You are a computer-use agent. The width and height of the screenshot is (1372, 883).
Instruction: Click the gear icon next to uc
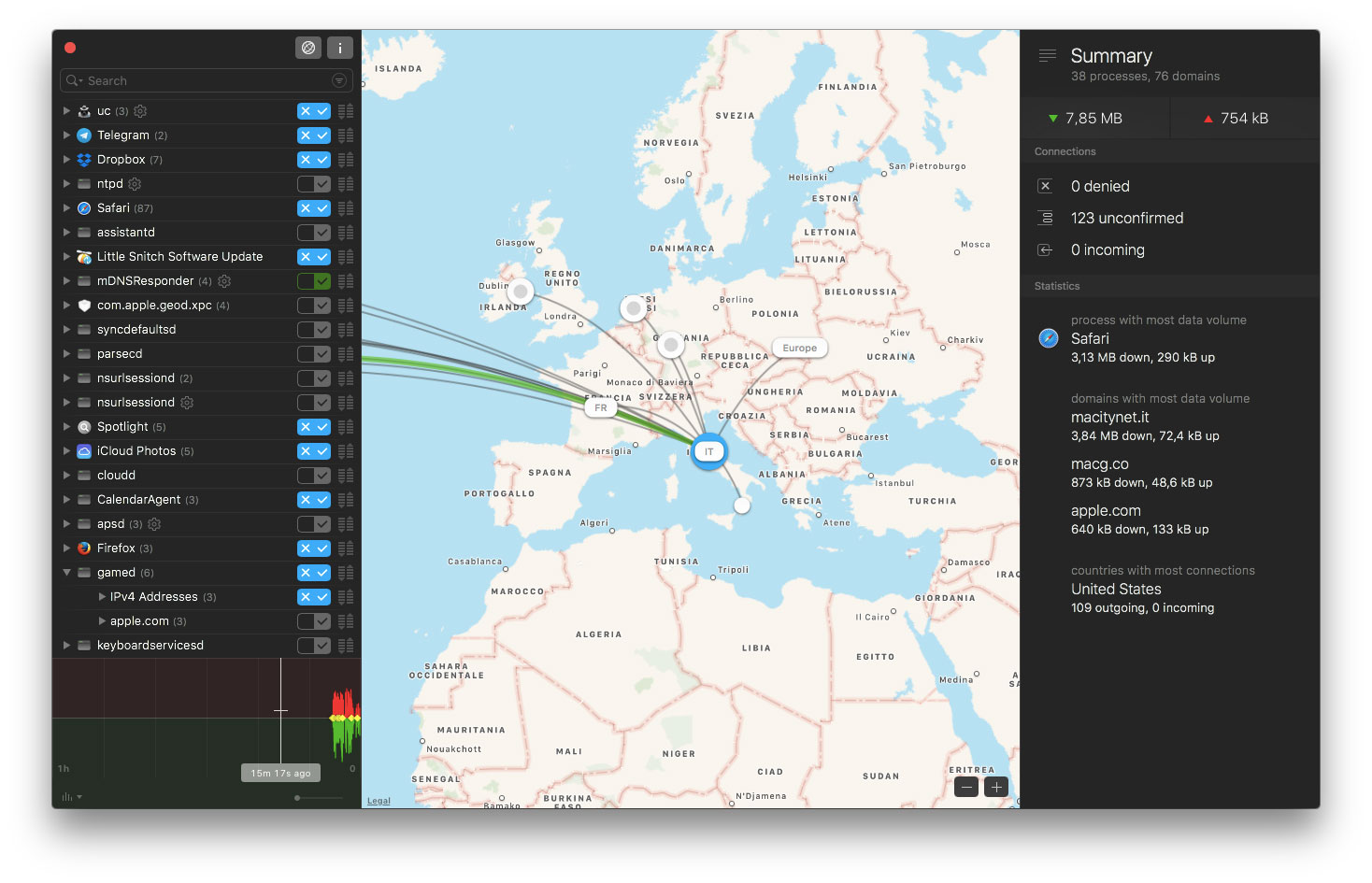[140, 111]
